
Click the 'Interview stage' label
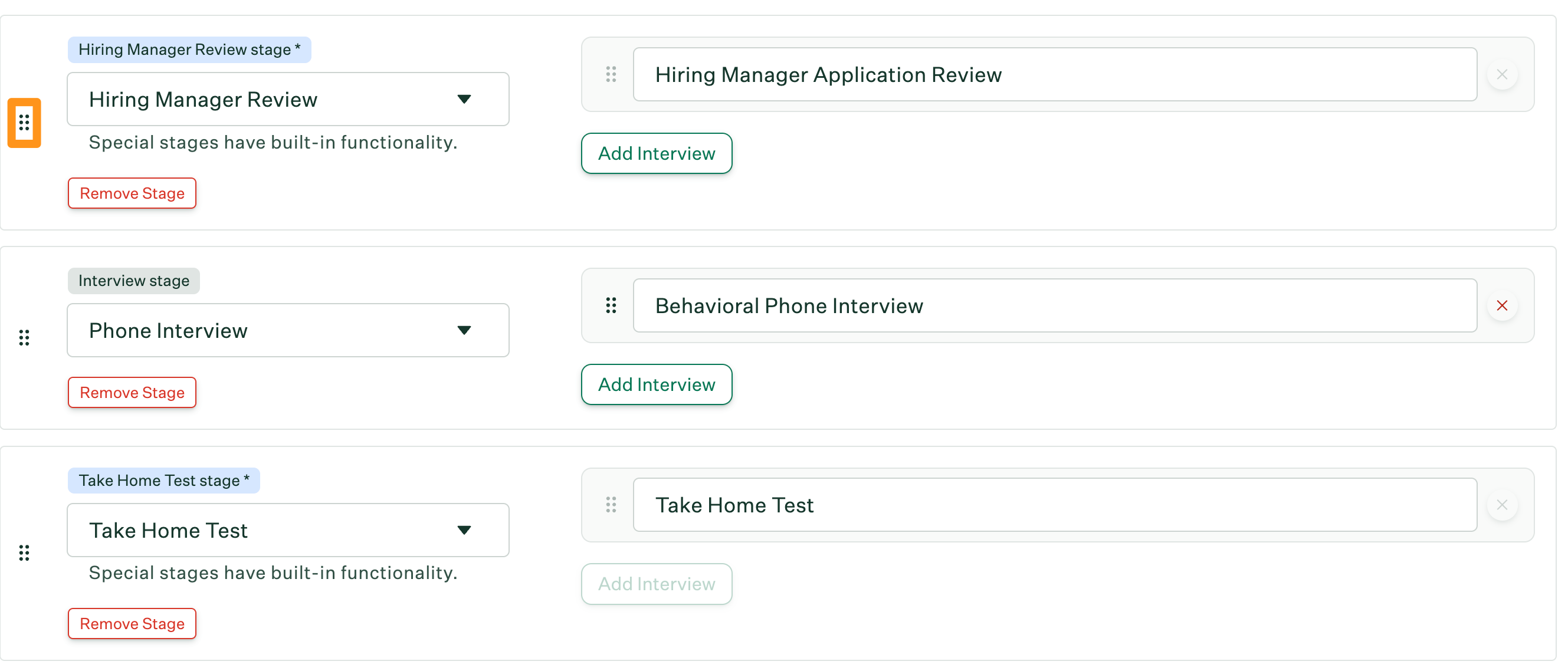(x=134, y=281)
